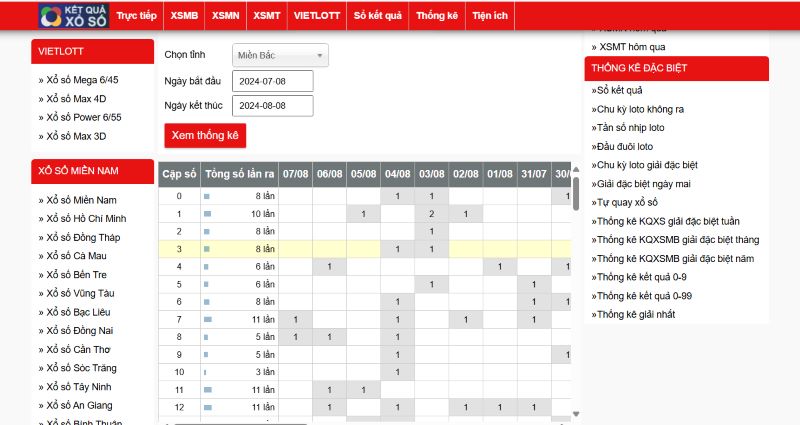The height and width of the screenshot is (425, 800).
Task: Open the Chọn tỉnh Miền Bắc dropdown
Action: 281,56
